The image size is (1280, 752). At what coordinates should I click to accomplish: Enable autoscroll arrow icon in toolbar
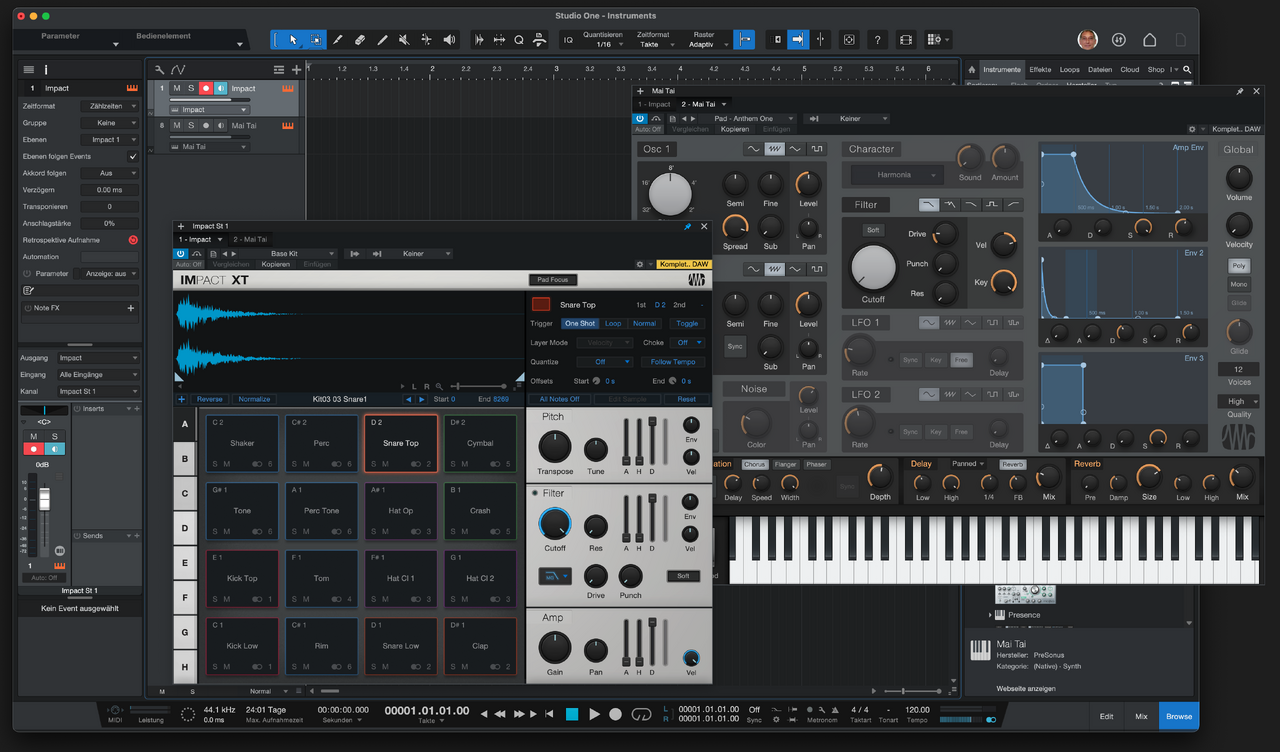[x=798, y=40]
